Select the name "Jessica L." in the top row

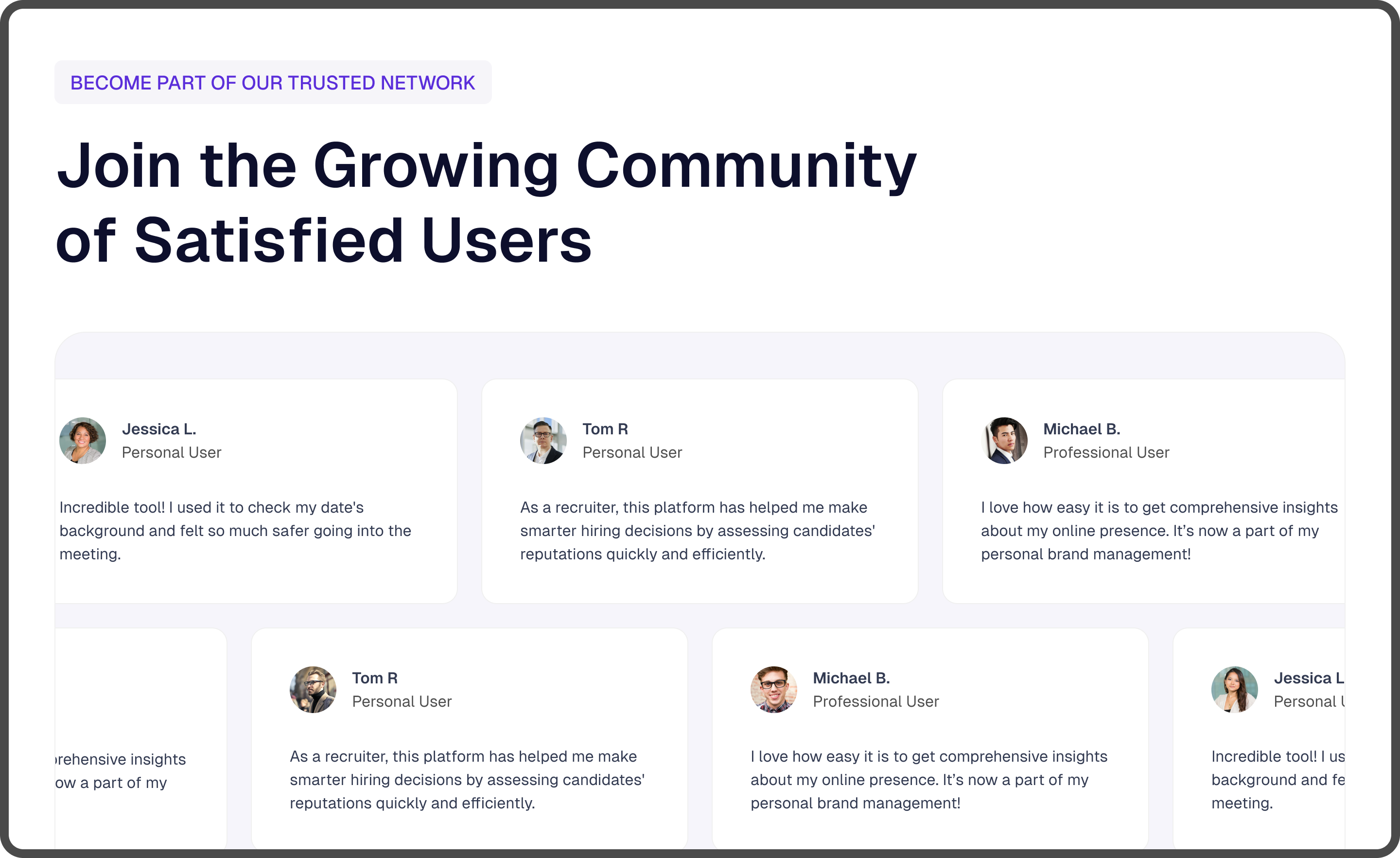[159, 429]
